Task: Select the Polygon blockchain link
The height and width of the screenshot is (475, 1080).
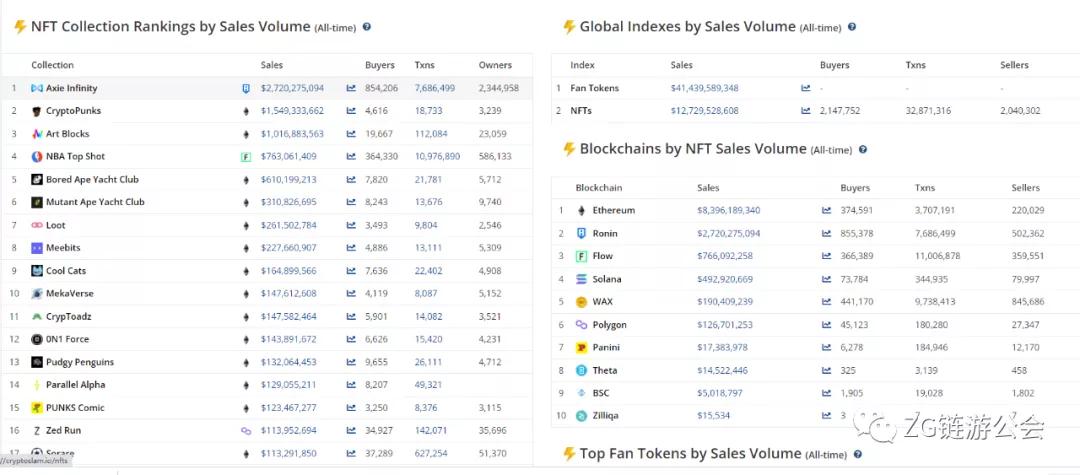Action: coord(609,325)
